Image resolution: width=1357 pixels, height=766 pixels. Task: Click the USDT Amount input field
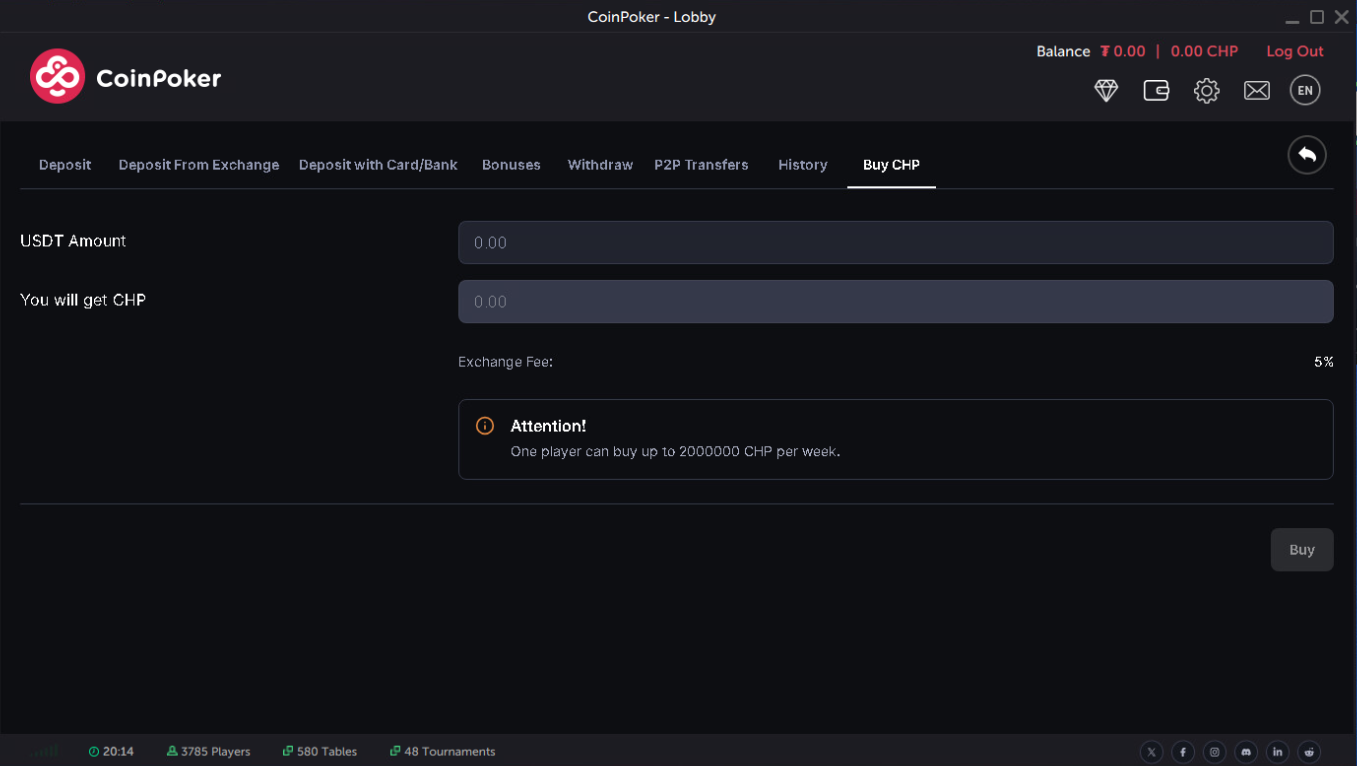click(x=895, y=242)
